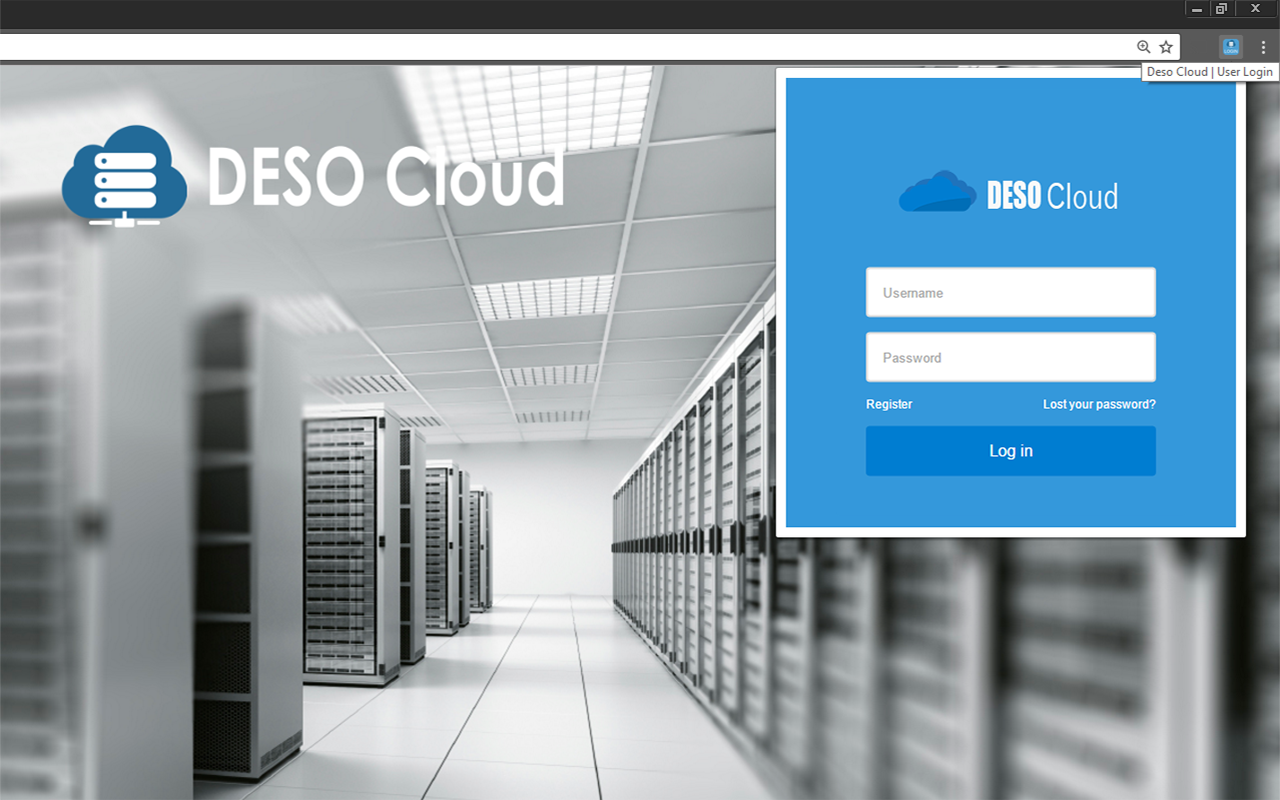Click the zoom magnifier icon in address bar
The image size is (1280, 800).
(x=1144, y=47)
